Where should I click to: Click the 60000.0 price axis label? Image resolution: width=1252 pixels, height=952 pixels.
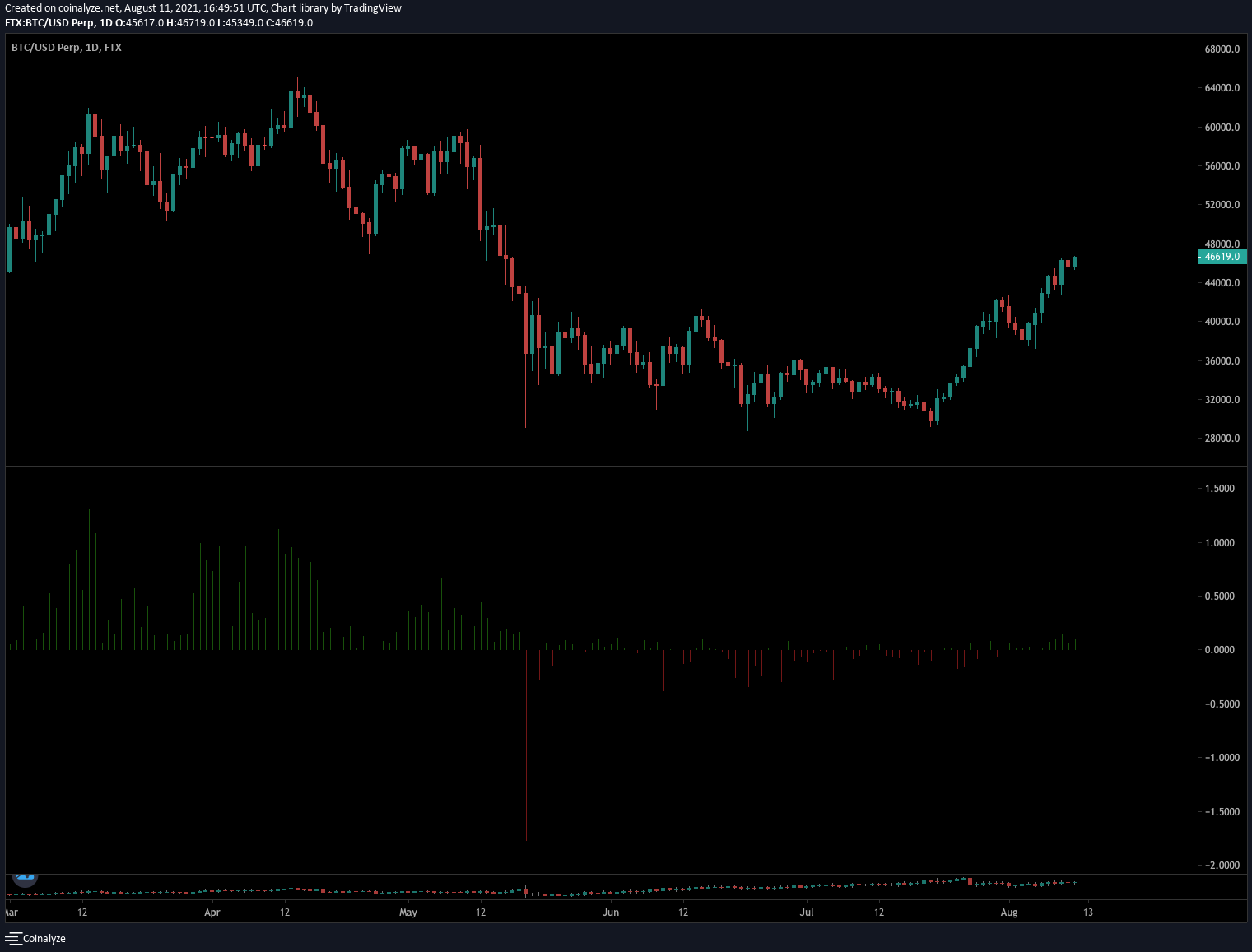1222,128
